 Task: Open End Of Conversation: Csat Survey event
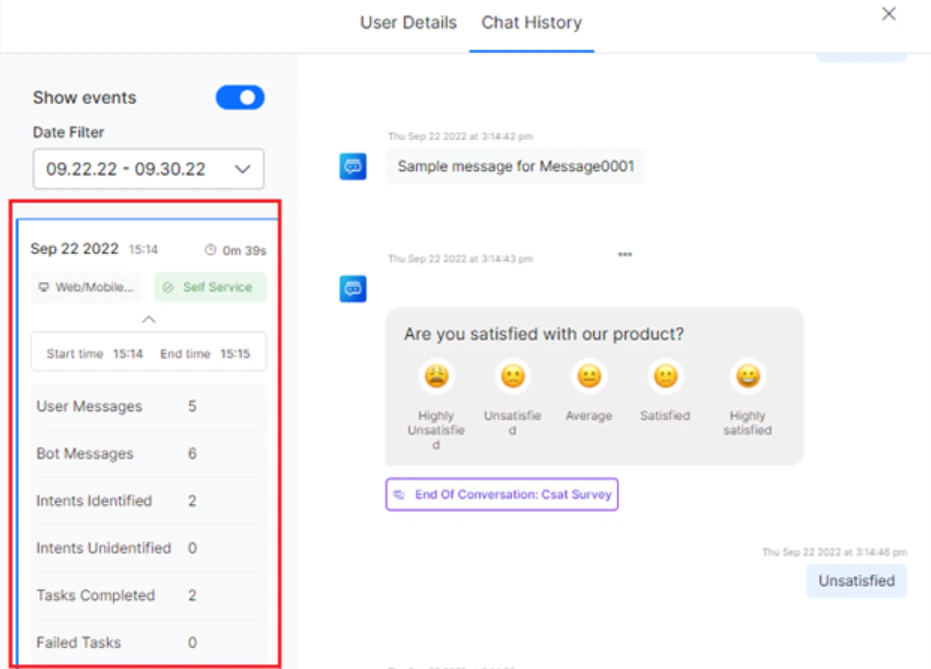pyautogui.click(x=502, y=494)
